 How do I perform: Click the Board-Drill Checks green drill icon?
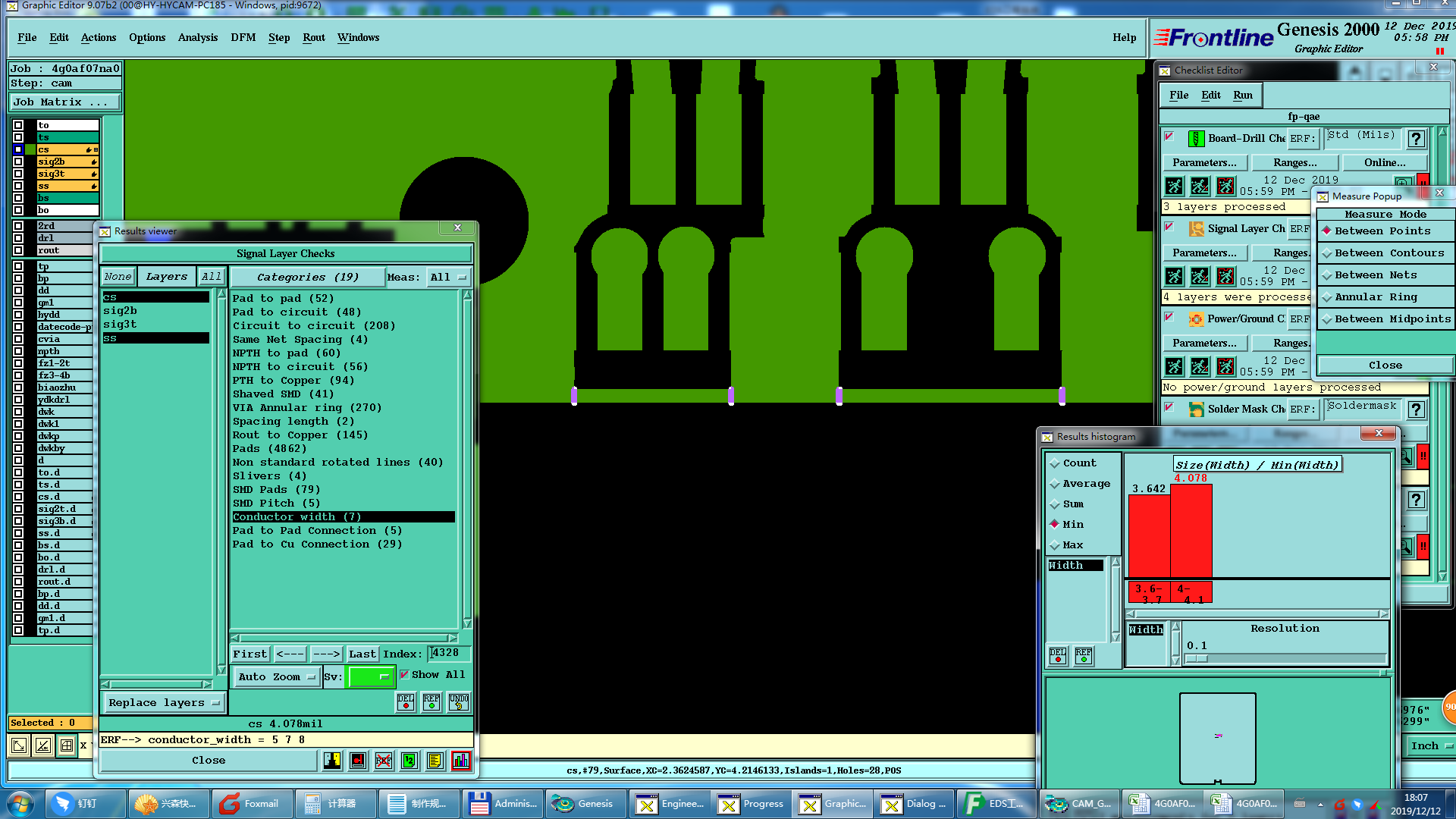[x=1196, y=139]
